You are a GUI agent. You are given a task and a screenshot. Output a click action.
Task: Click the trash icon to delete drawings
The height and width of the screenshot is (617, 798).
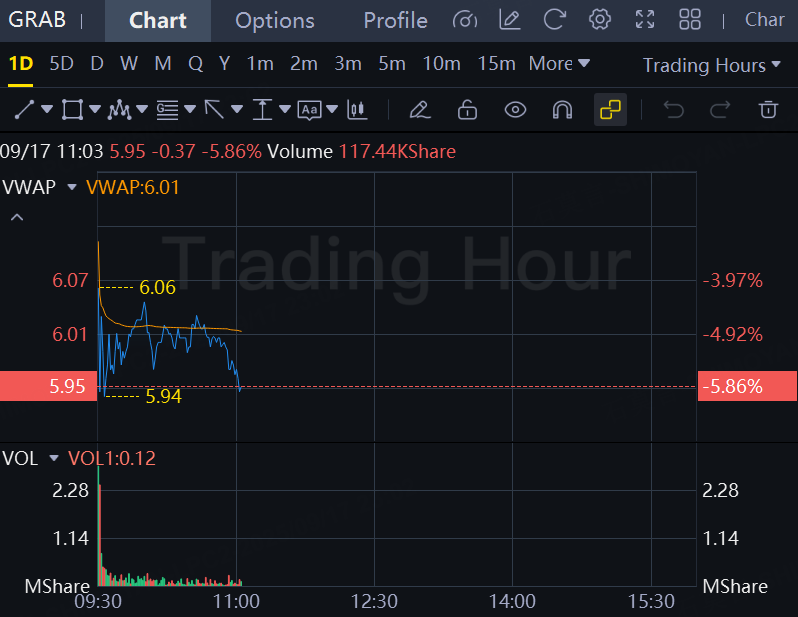[x=768, y=109]
